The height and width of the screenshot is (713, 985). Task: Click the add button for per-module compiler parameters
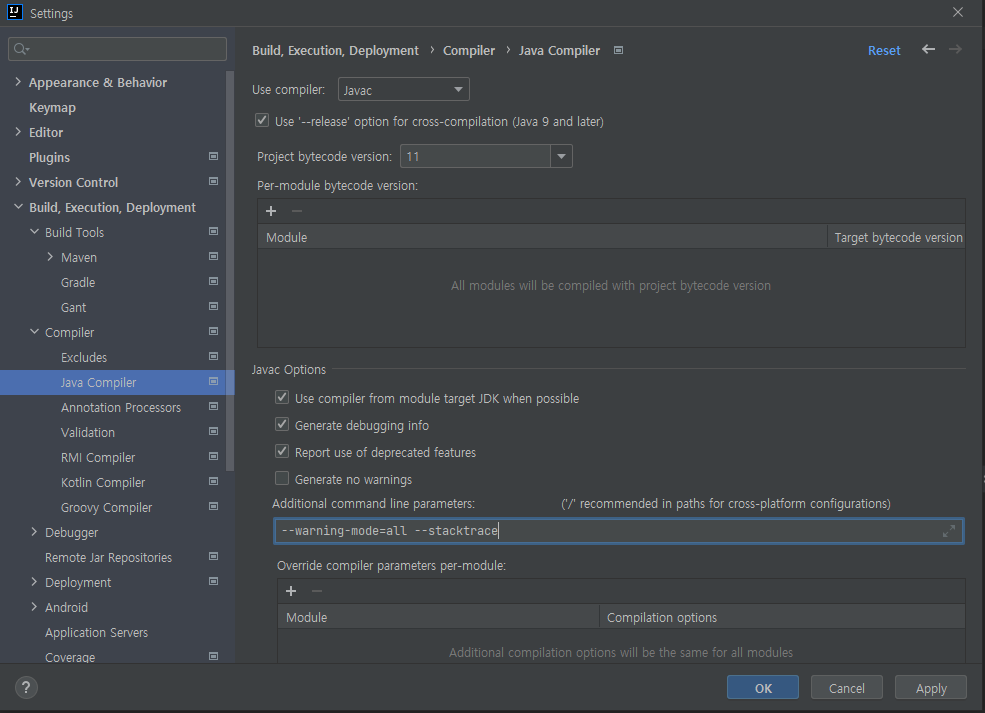pyautogui.click(x=291, y=591)
